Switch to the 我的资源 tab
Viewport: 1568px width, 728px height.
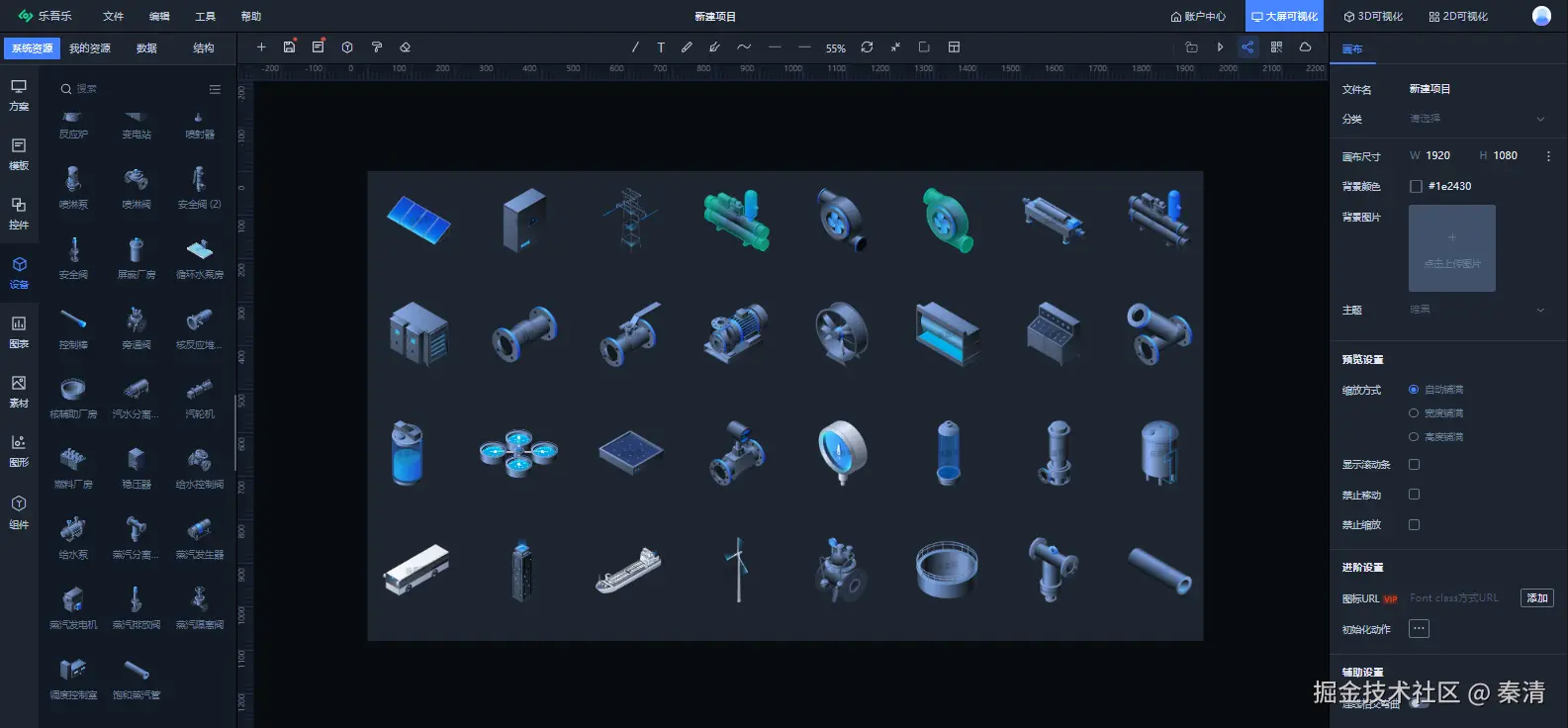point(90,48)
